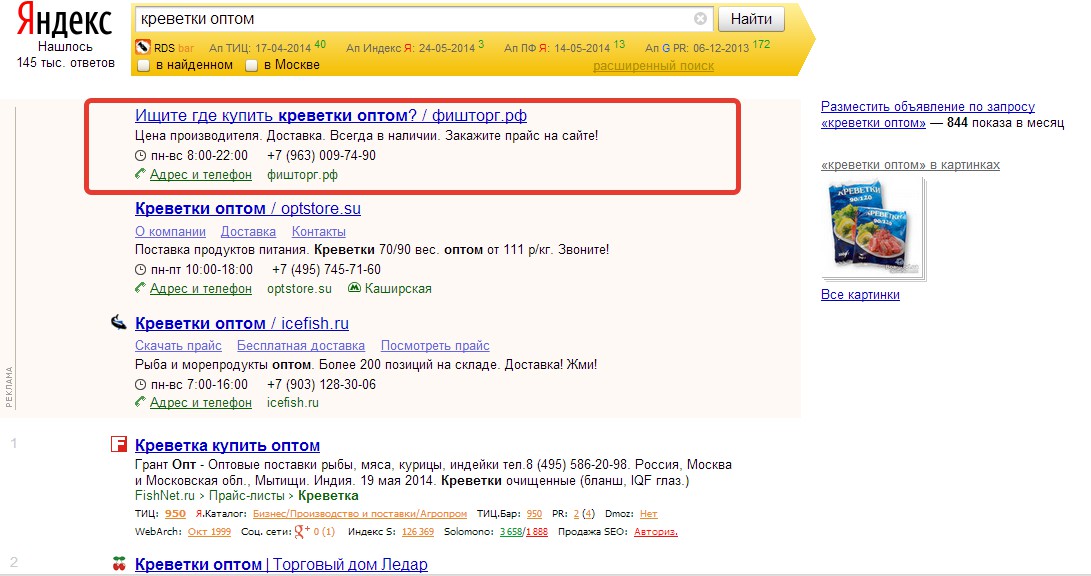Image resolution: width=1091 pixels, height=576 pixels.
Task: Click the Индекс S 126 369 link
Action: 417,531
